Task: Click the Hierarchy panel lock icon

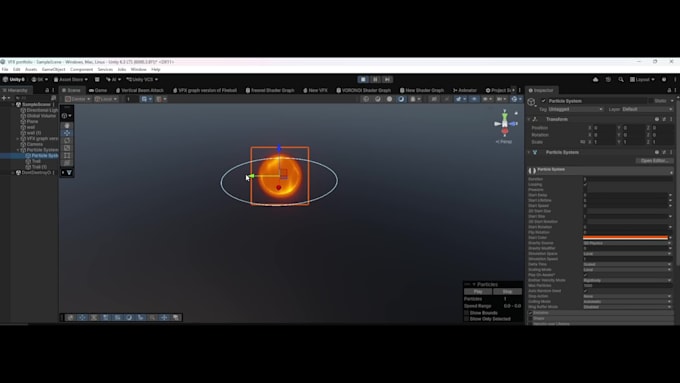Action: coord(47,90)
